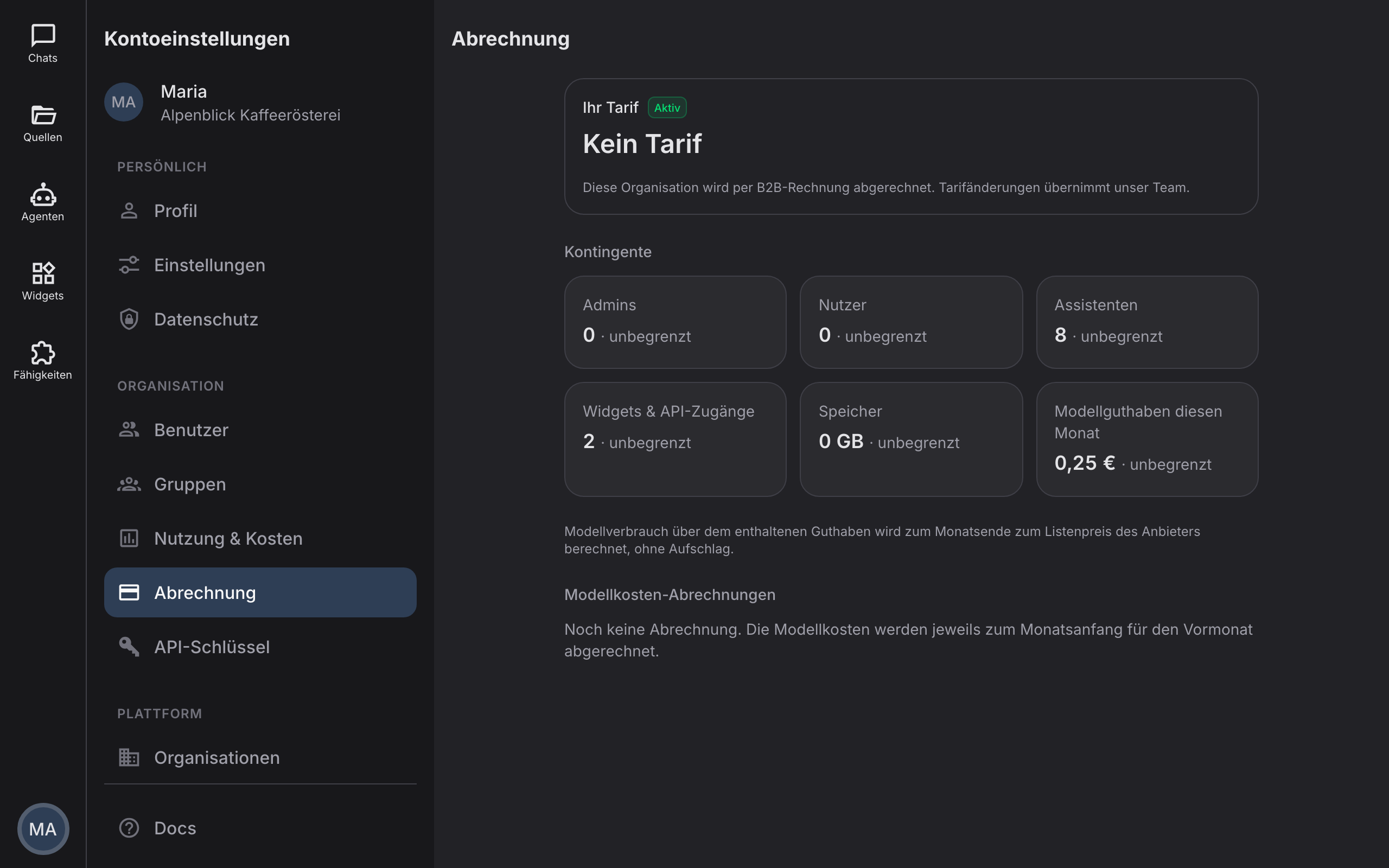Select the Assistenten quota card
This screenshot has width=1389, height=868.
1147,322
